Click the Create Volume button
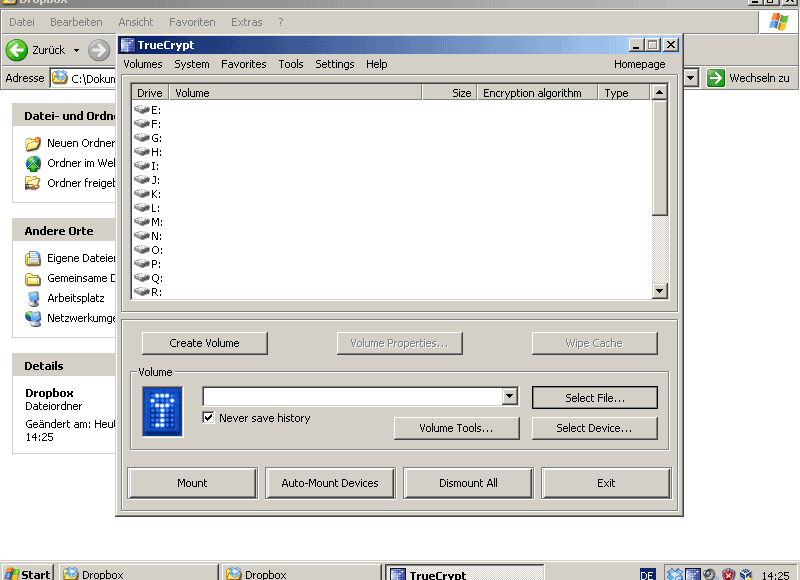 coord(205,343)
